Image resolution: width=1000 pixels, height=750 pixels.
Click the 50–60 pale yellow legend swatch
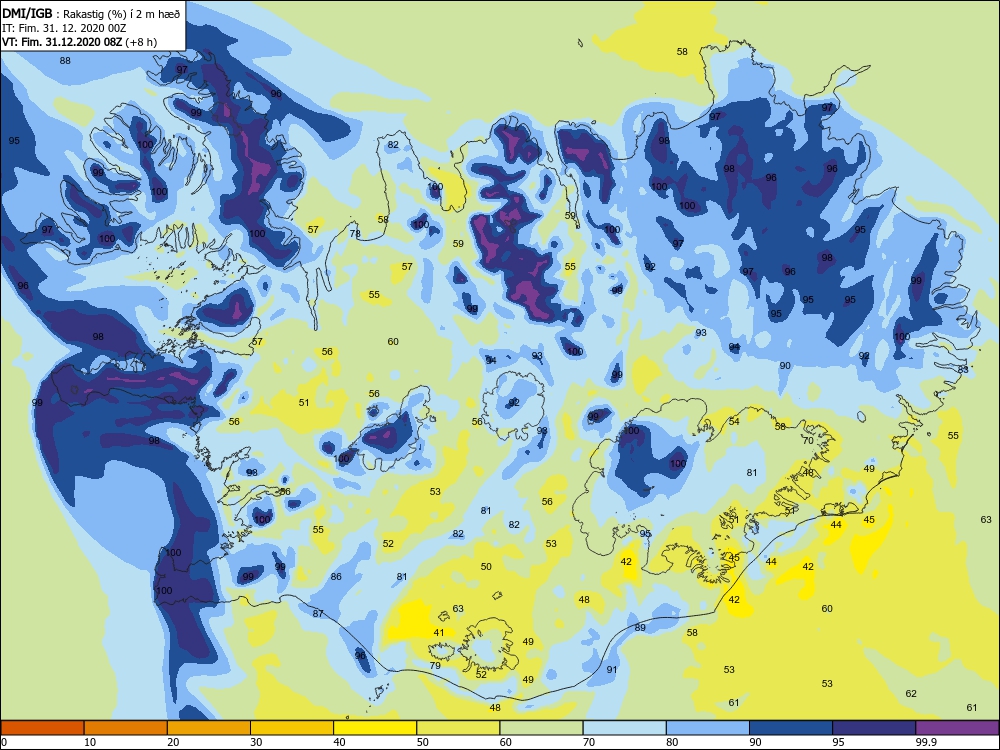point(458,728)
